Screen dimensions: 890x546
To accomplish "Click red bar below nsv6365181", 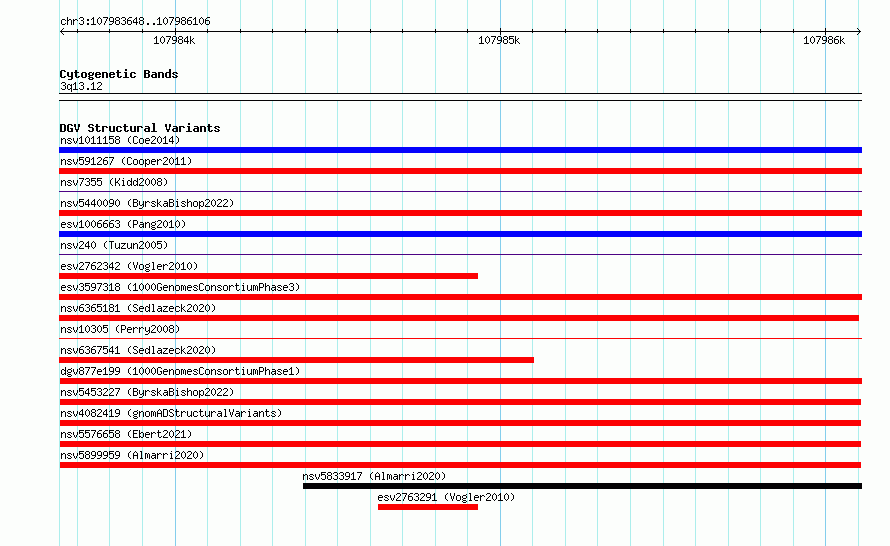I will pos(459,318).
